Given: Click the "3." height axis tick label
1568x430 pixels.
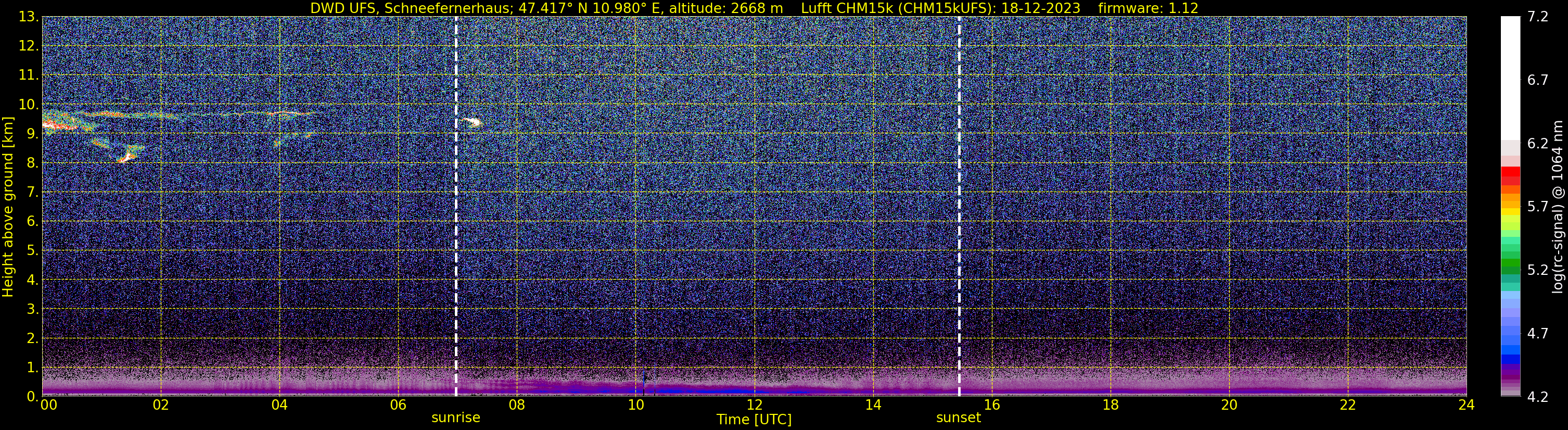Looking at the screenshot, I should [x=32, y=309].
